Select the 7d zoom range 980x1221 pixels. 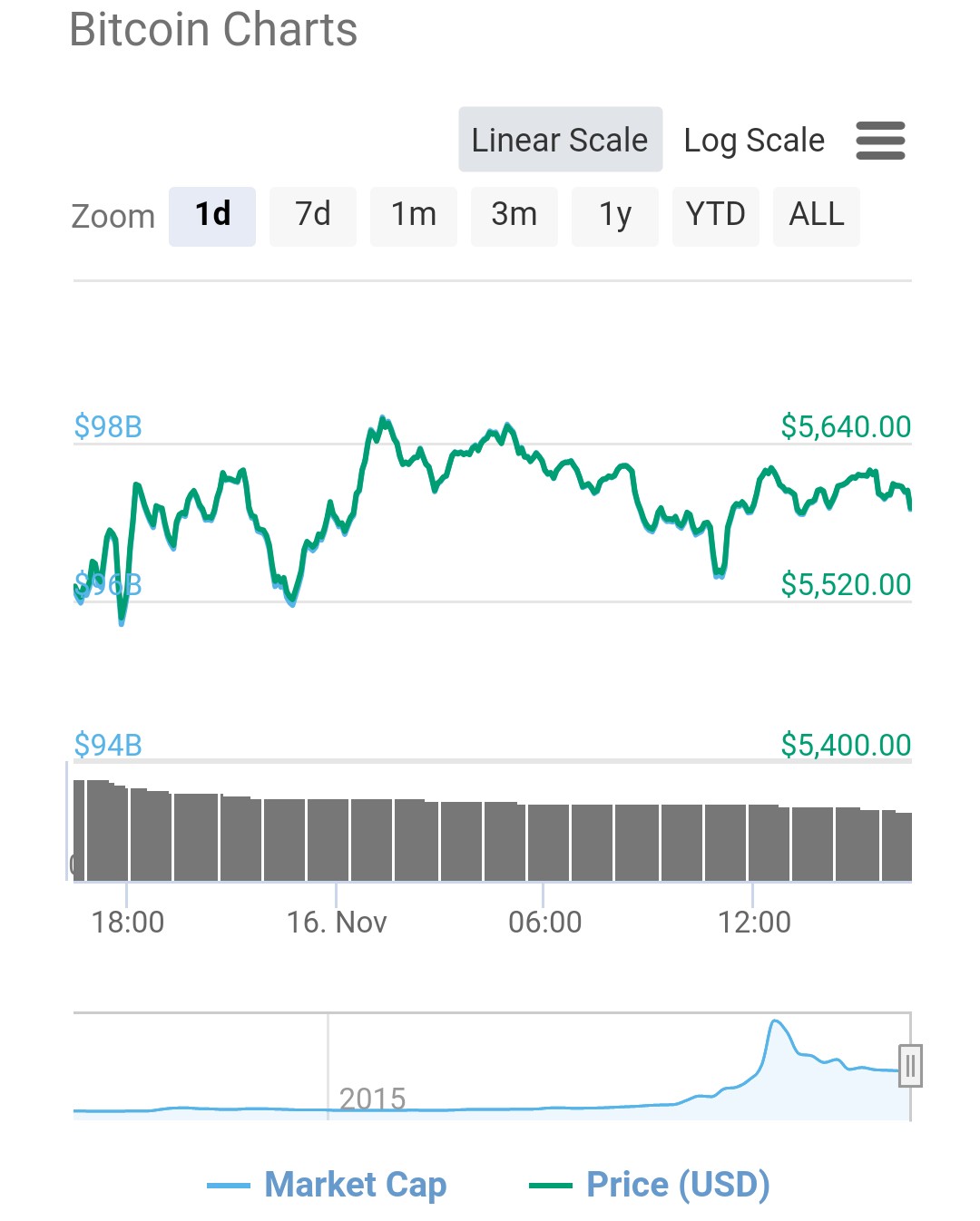(313, 215)
